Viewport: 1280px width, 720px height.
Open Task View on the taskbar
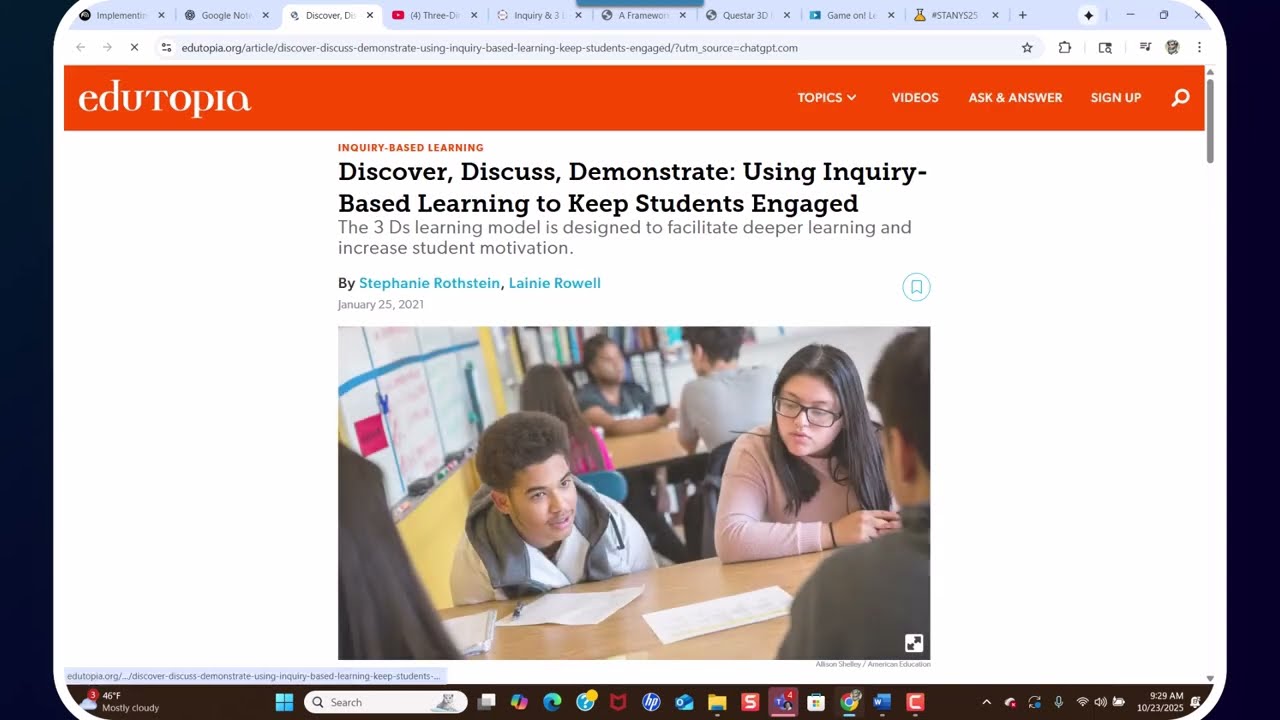click(486, 702)
